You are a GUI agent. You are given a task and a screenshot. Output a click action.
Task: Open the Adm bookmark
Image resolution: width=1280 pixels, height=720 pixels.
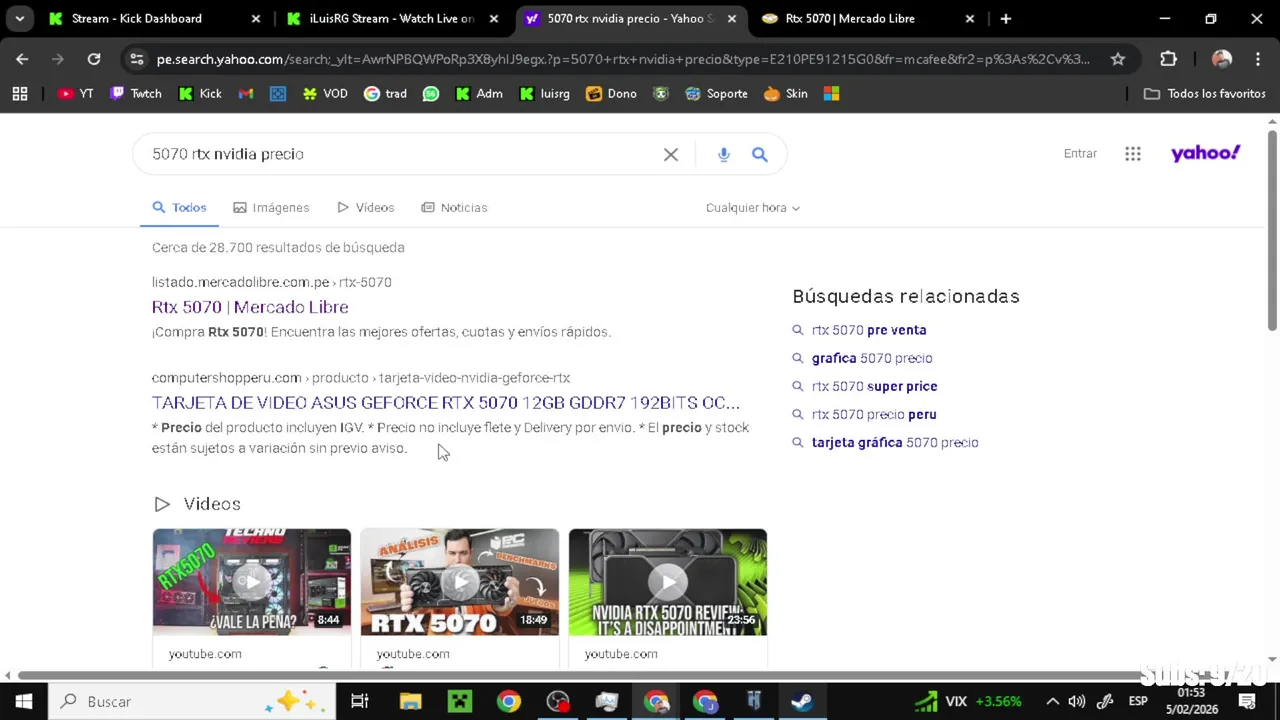click(x=479, y=93)
